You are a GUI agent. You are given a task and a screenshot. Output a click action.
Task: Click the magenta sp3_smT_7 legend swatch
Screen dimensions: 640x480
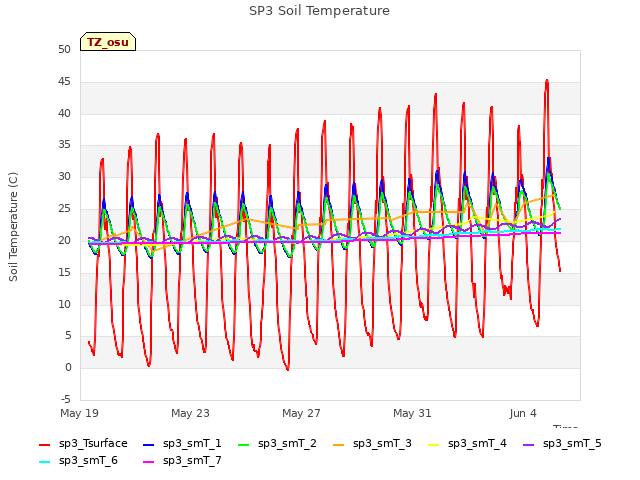coord(149,462)
